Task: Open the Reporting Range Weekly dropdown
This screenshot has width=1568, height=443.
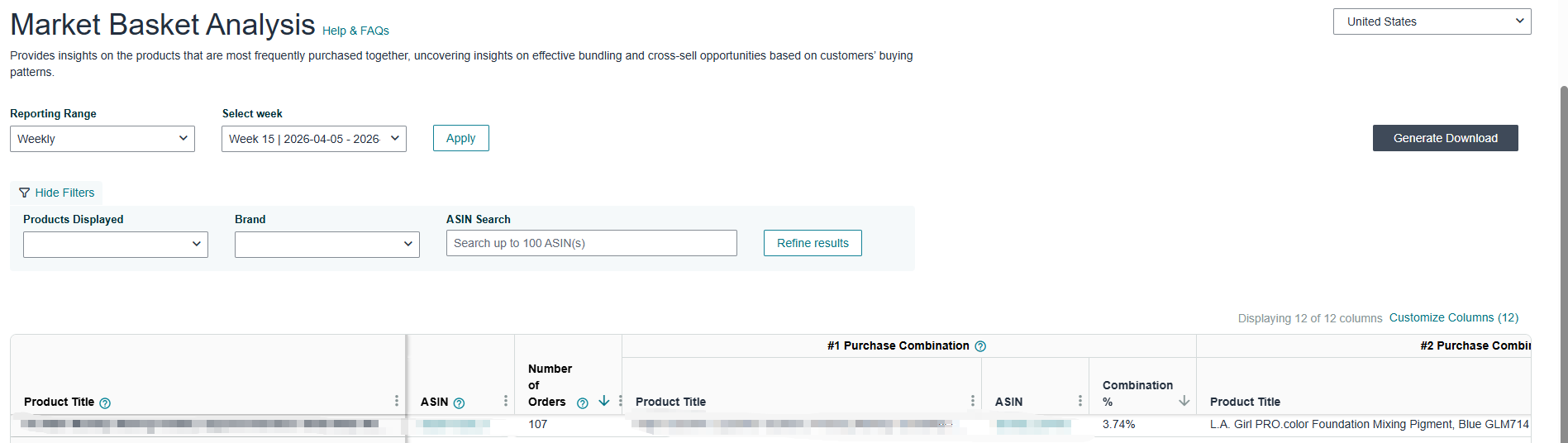Action: [102, 139]
